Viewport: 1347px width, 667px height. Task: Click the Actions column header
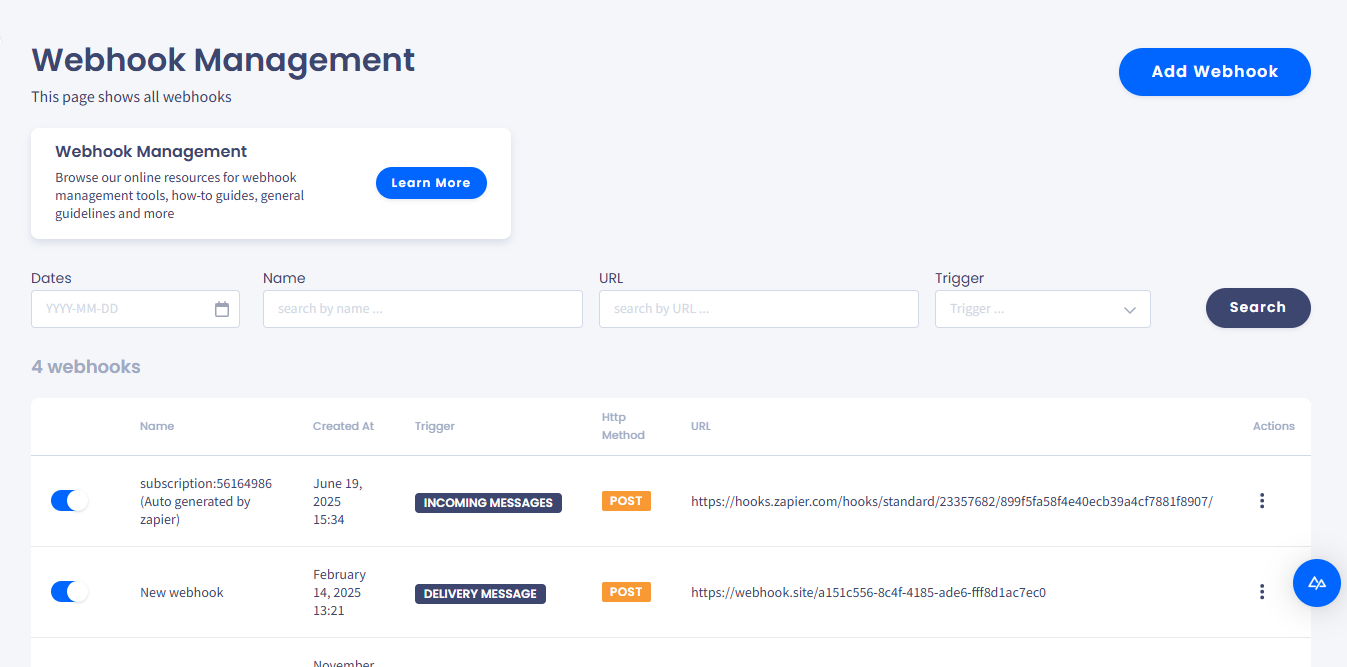point(1274,426)
